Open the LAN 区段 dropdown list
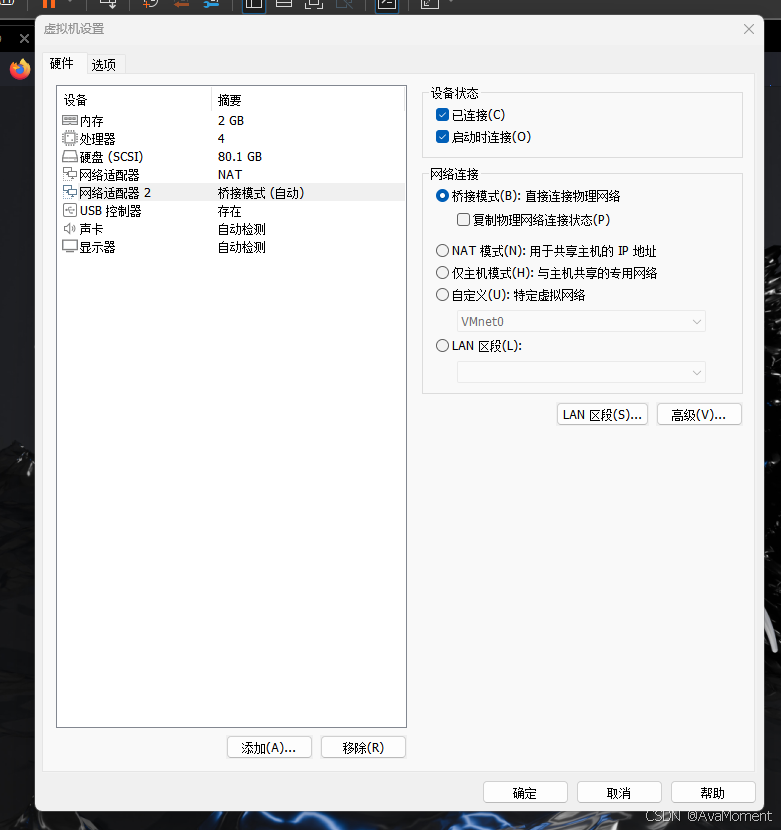The height and width of the screenshot is (830, 781). click(581, 372)
